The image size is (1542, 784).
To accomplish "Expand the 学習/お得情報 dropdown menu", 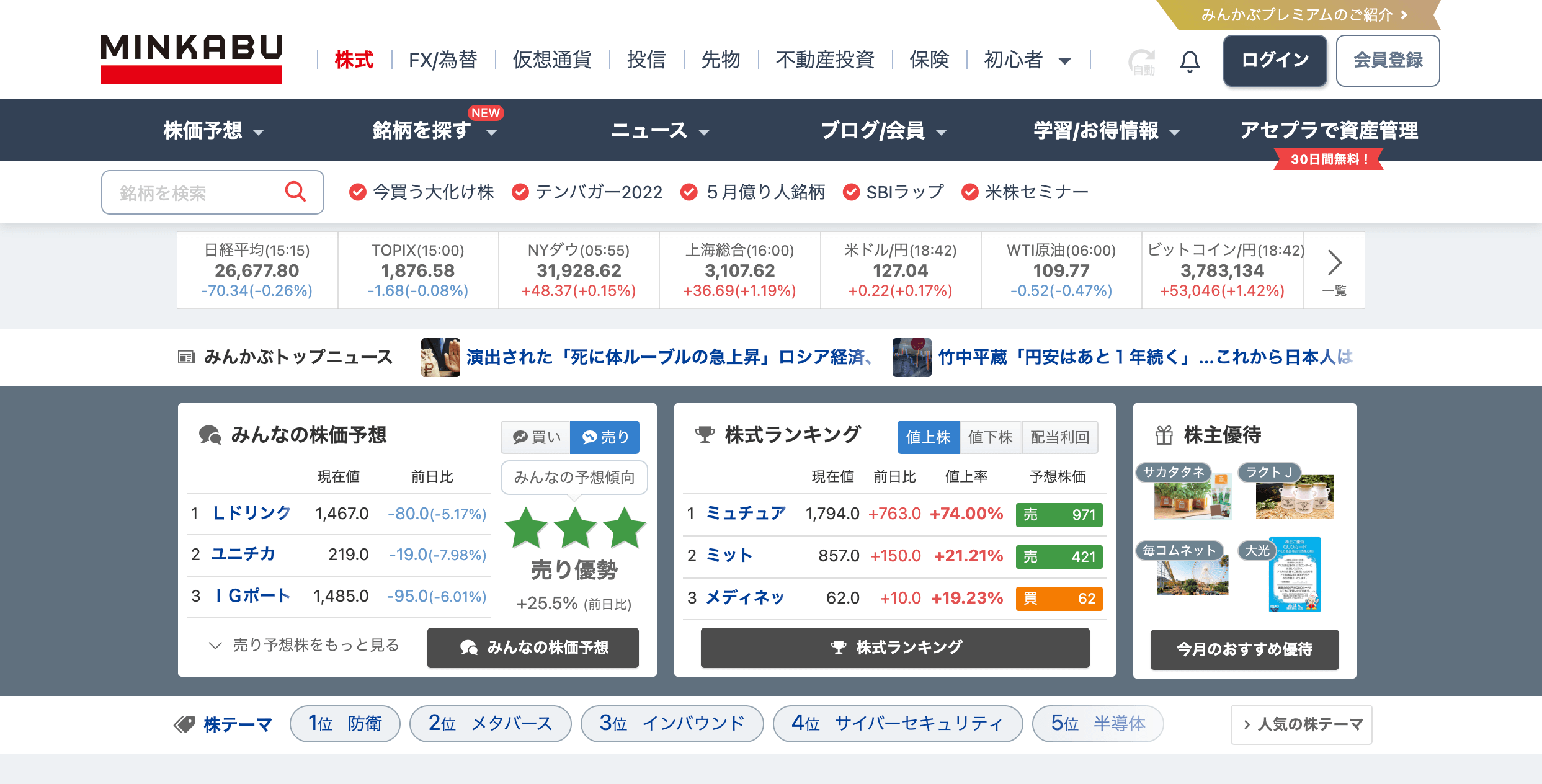I will [1107, 130].
